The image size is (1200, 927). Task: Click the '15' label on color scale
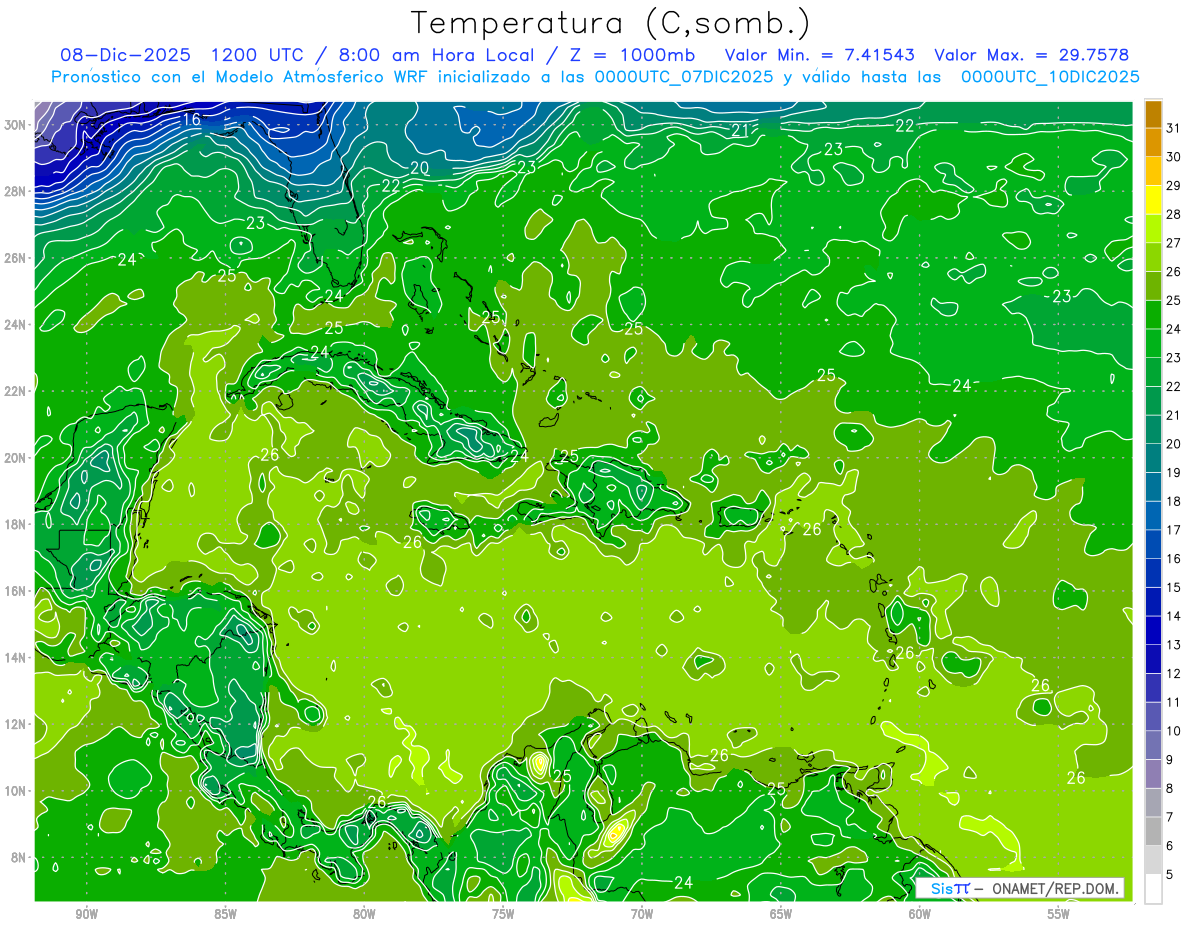[x=1174, y=588]
